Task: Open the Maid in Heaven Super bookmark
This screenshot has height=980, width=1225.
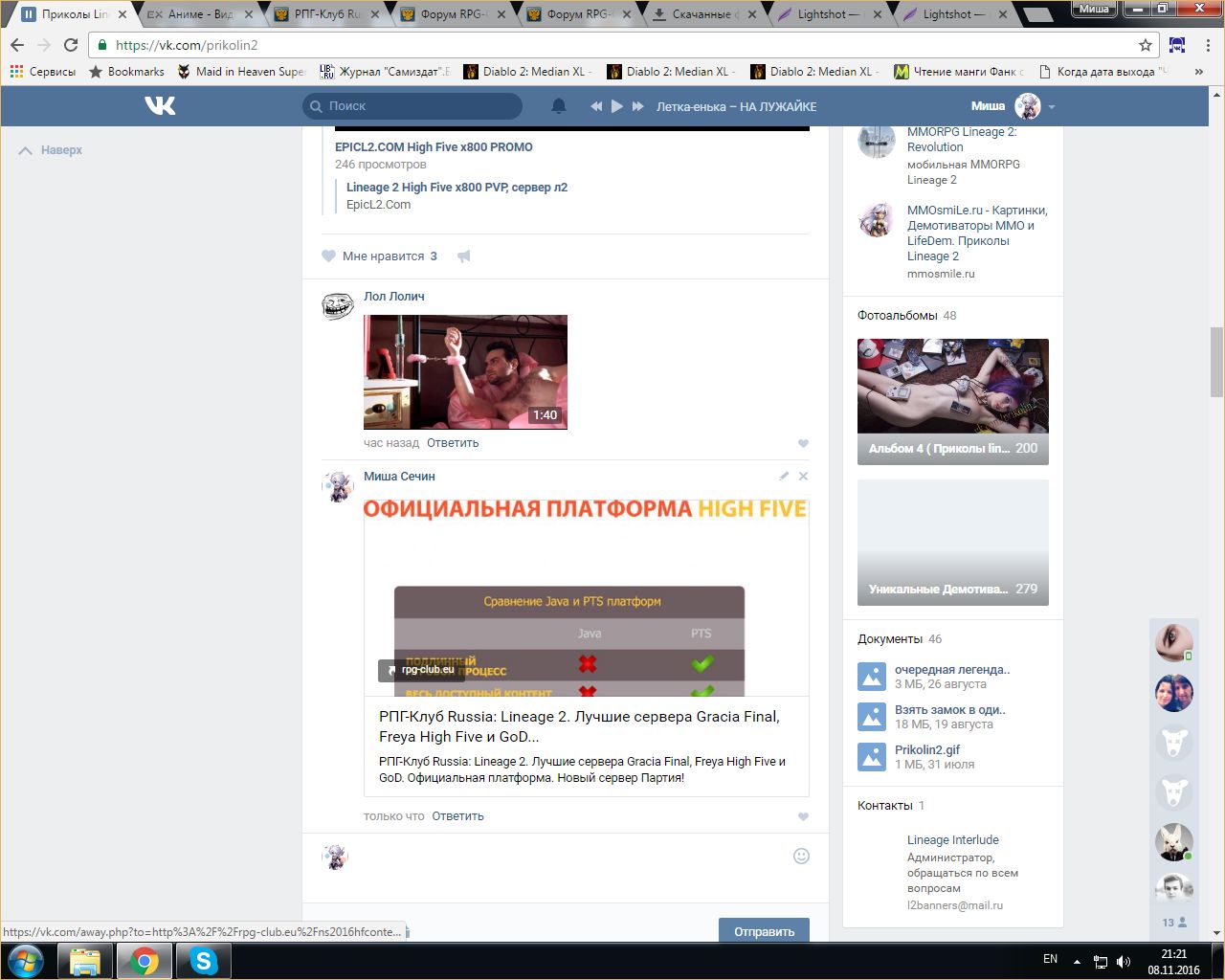Action: [240, 72]
